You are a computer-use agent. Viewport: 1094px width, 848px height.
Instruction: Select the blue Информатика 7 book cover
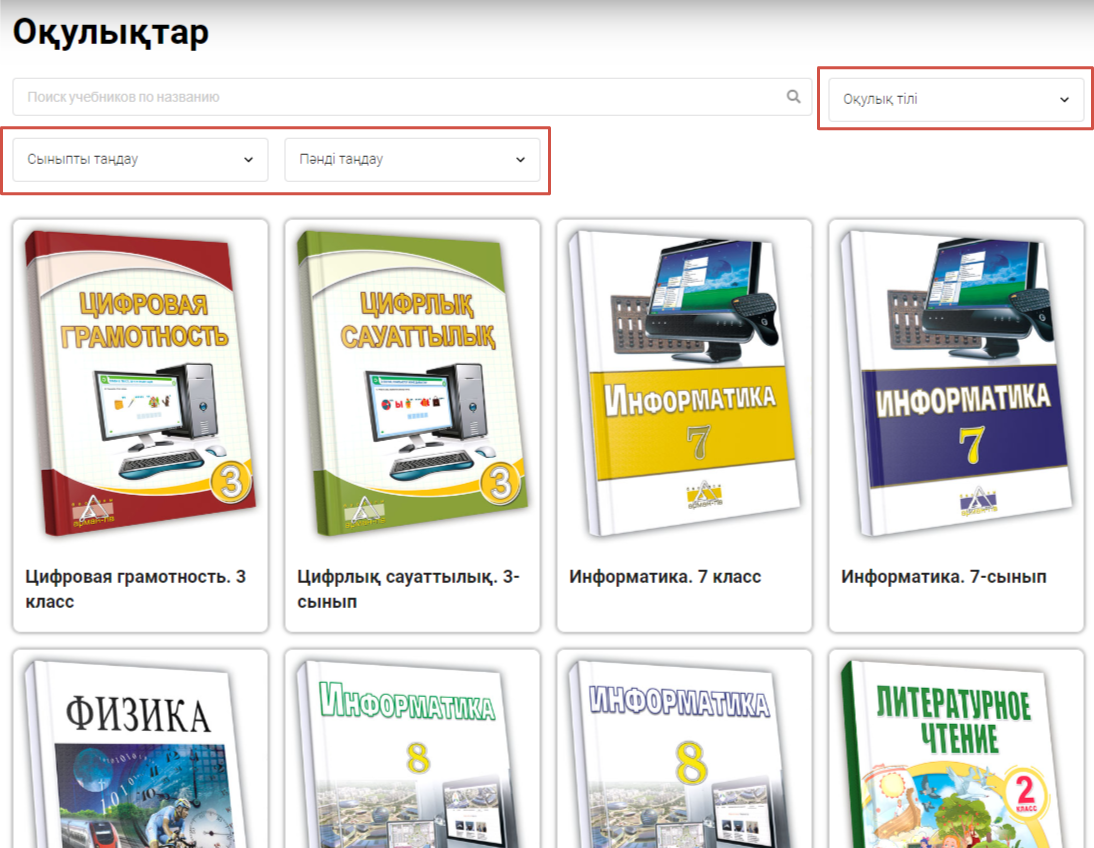click(957, 384)
